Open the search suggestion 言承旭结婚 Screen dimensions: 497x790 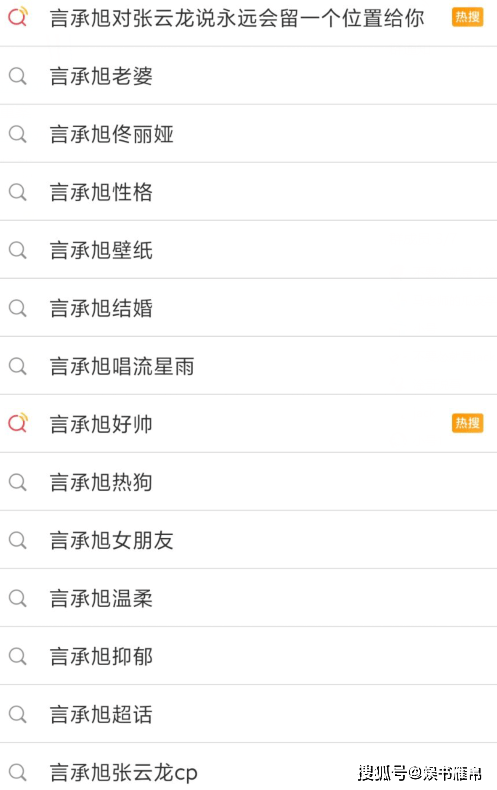pos(248,308)
